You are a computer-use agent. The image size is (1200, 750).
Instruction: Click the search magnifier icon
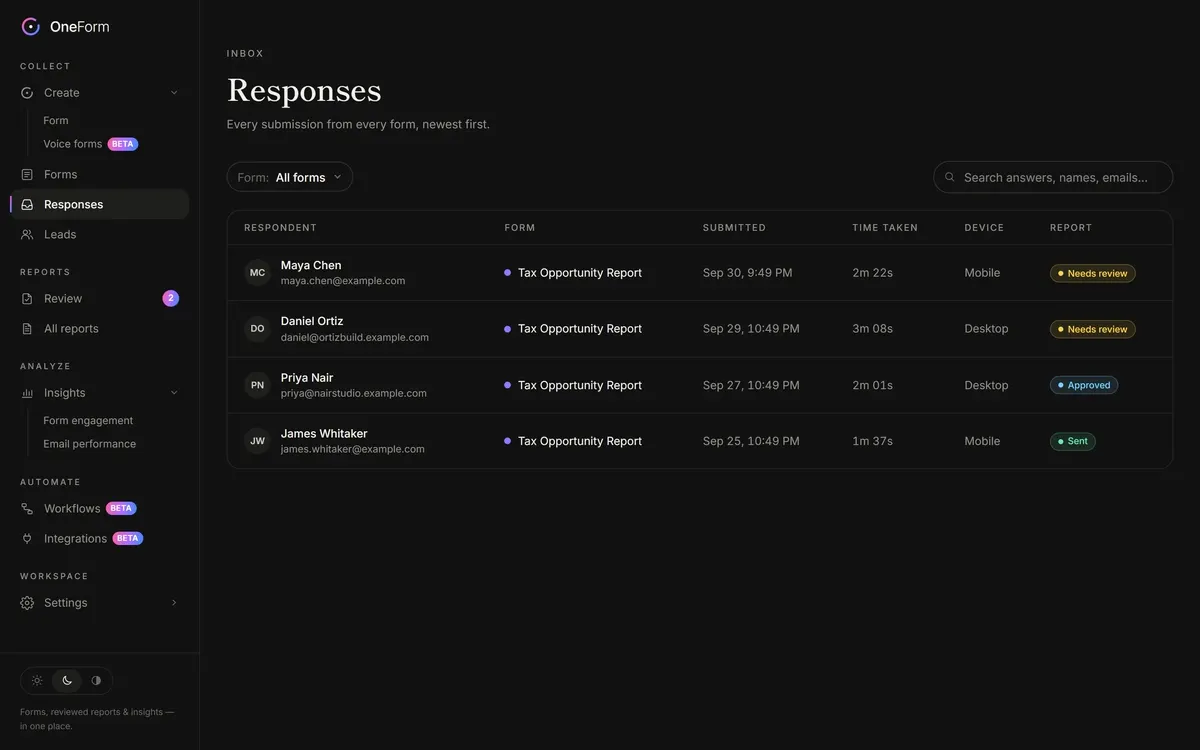click(x=950, y=177)
